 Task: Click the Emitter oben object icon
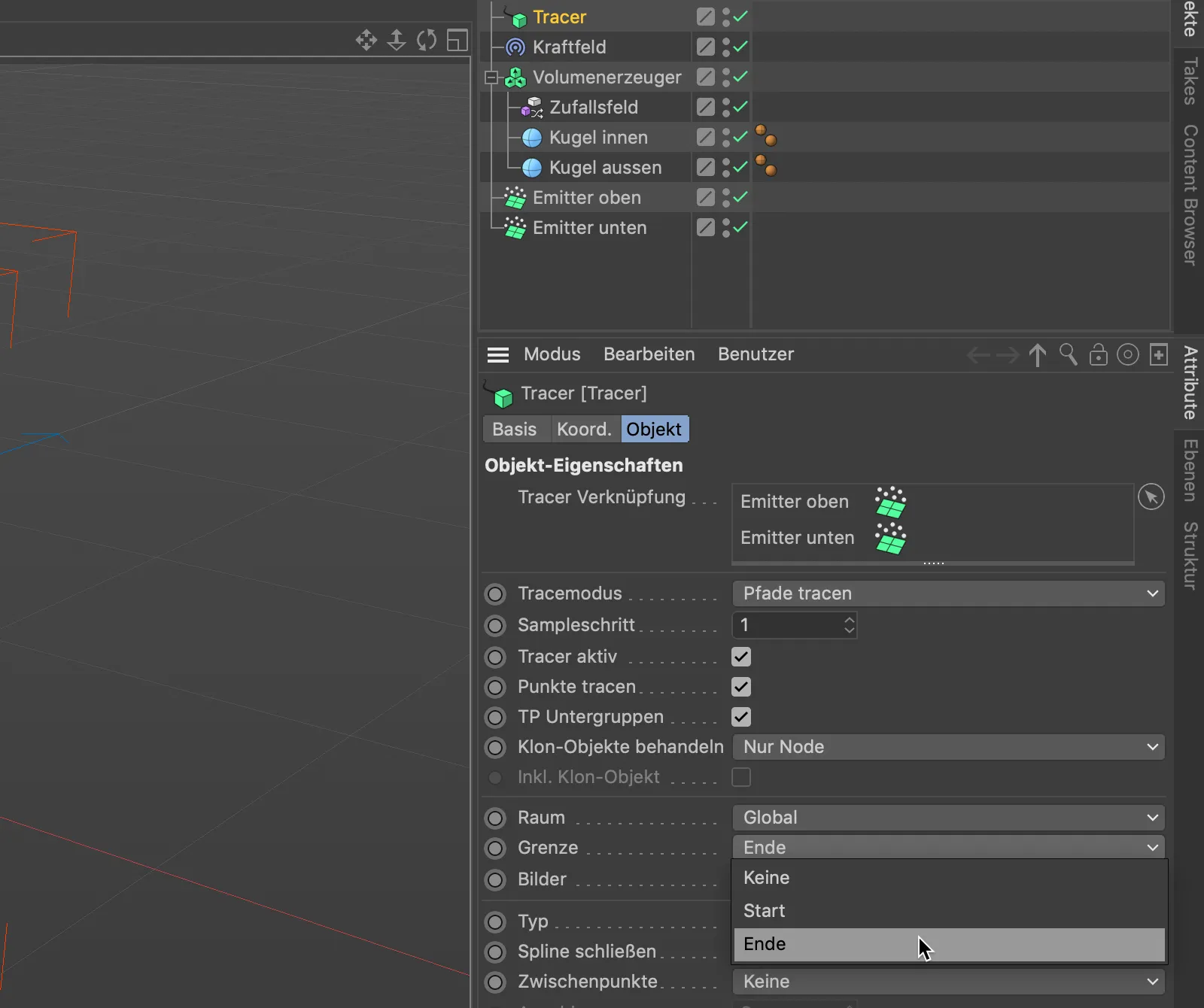(515, 198)
